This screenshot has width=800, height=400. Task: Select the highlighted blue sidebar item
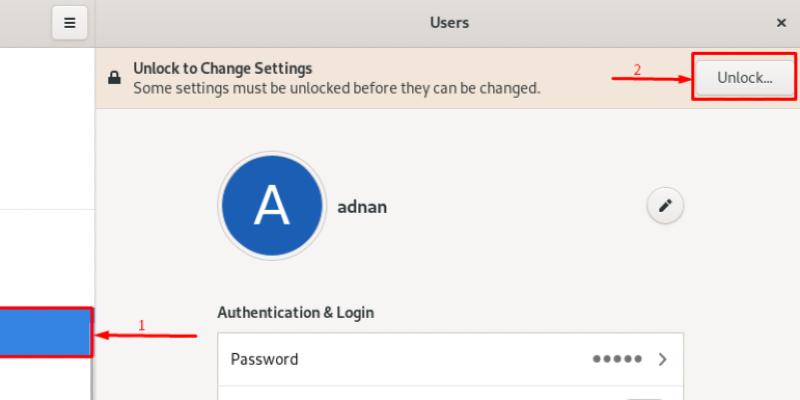(x=45, y=332)
